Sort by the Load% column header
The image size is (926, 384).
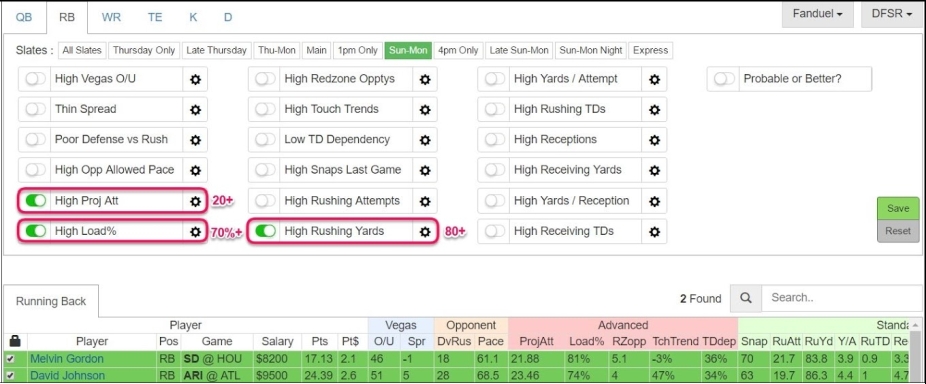(586, 341)
